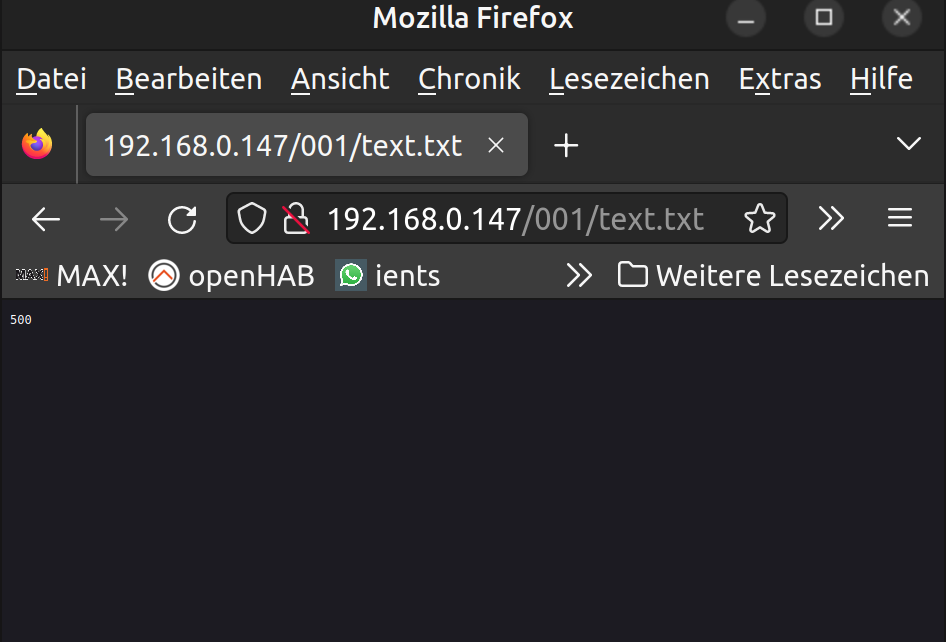Open the MAX! bookmark

72,275
